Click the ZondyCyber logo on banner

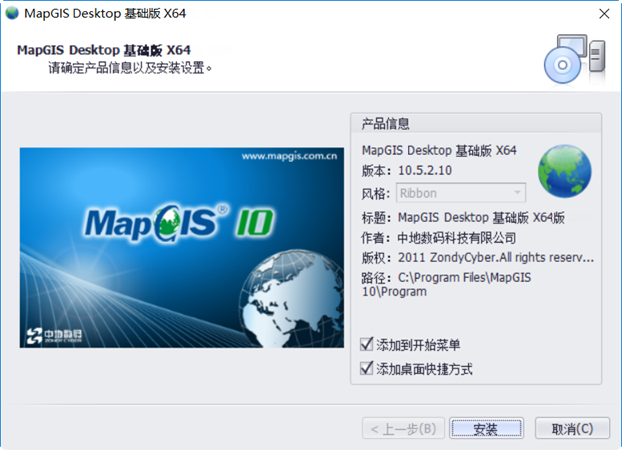click(x=54, y=335)
